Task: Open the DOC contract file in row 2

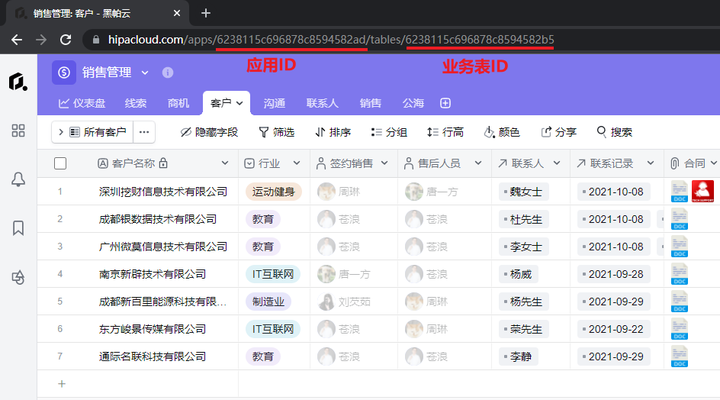Action: tap(680, 219)
